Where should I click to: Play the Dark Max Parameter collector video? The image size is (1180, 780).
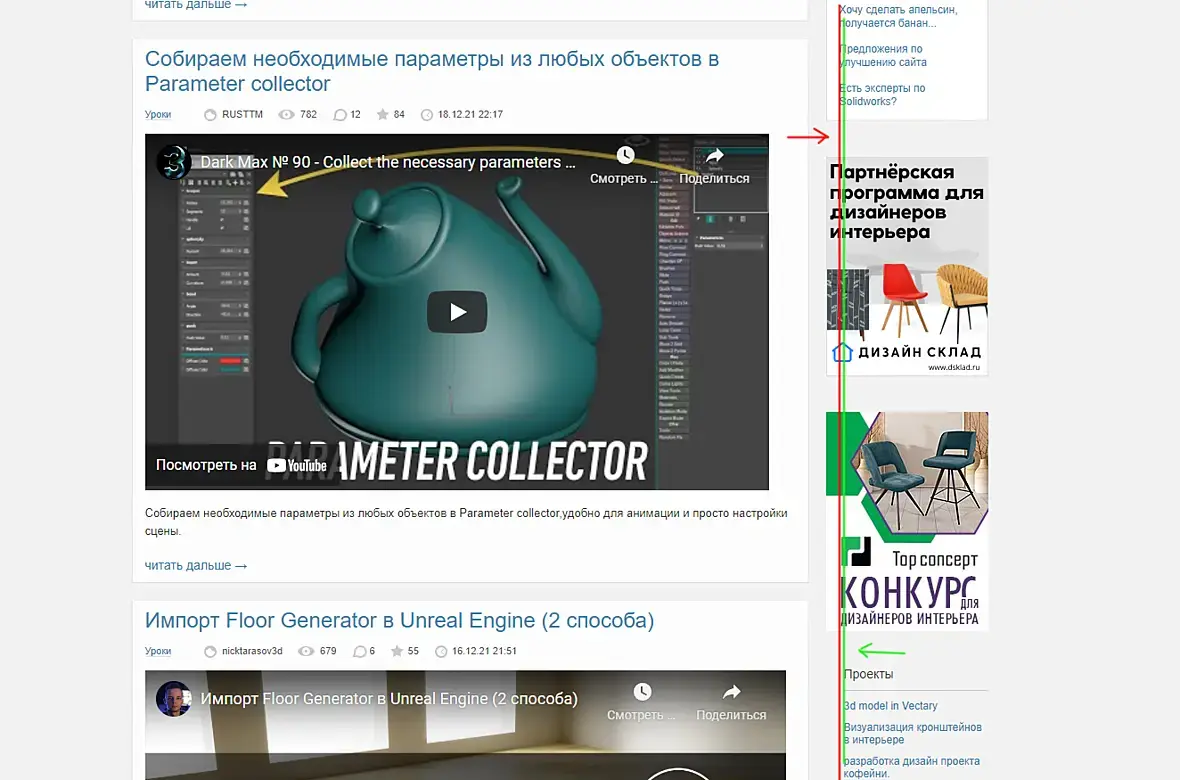tap(458, 312)
